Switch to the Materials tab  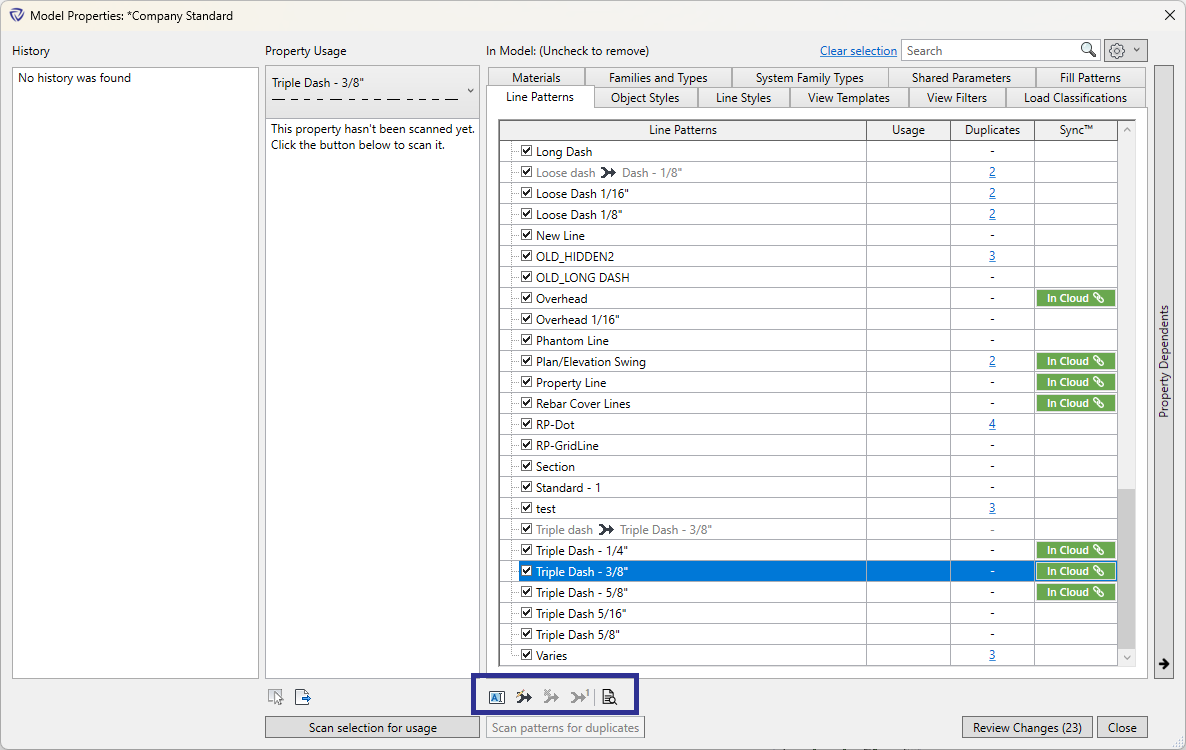pyautogui.click(x=536, y=77)
